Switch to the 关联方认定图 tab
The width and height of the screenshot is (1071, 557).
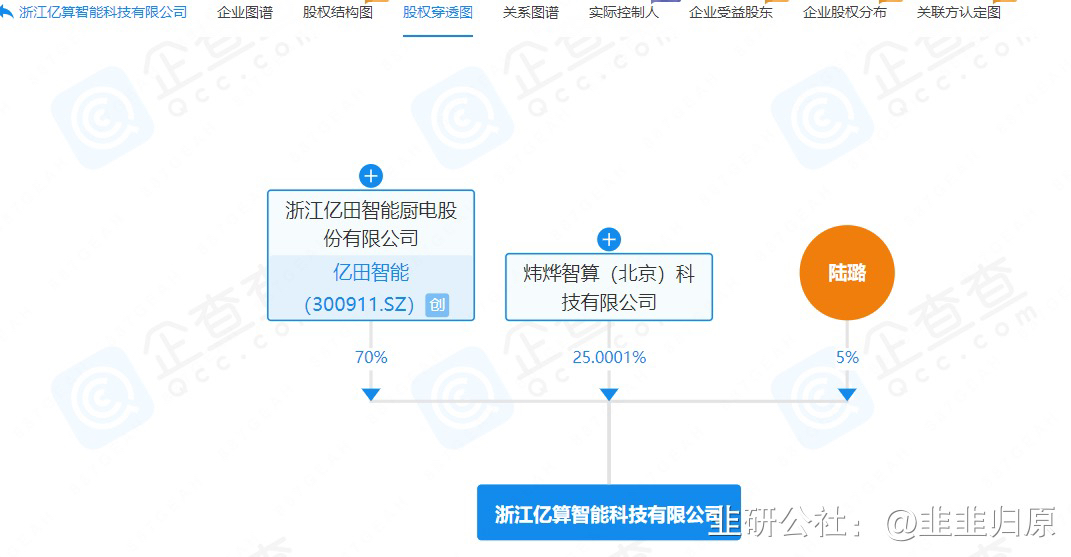click(x=958, y=12)
